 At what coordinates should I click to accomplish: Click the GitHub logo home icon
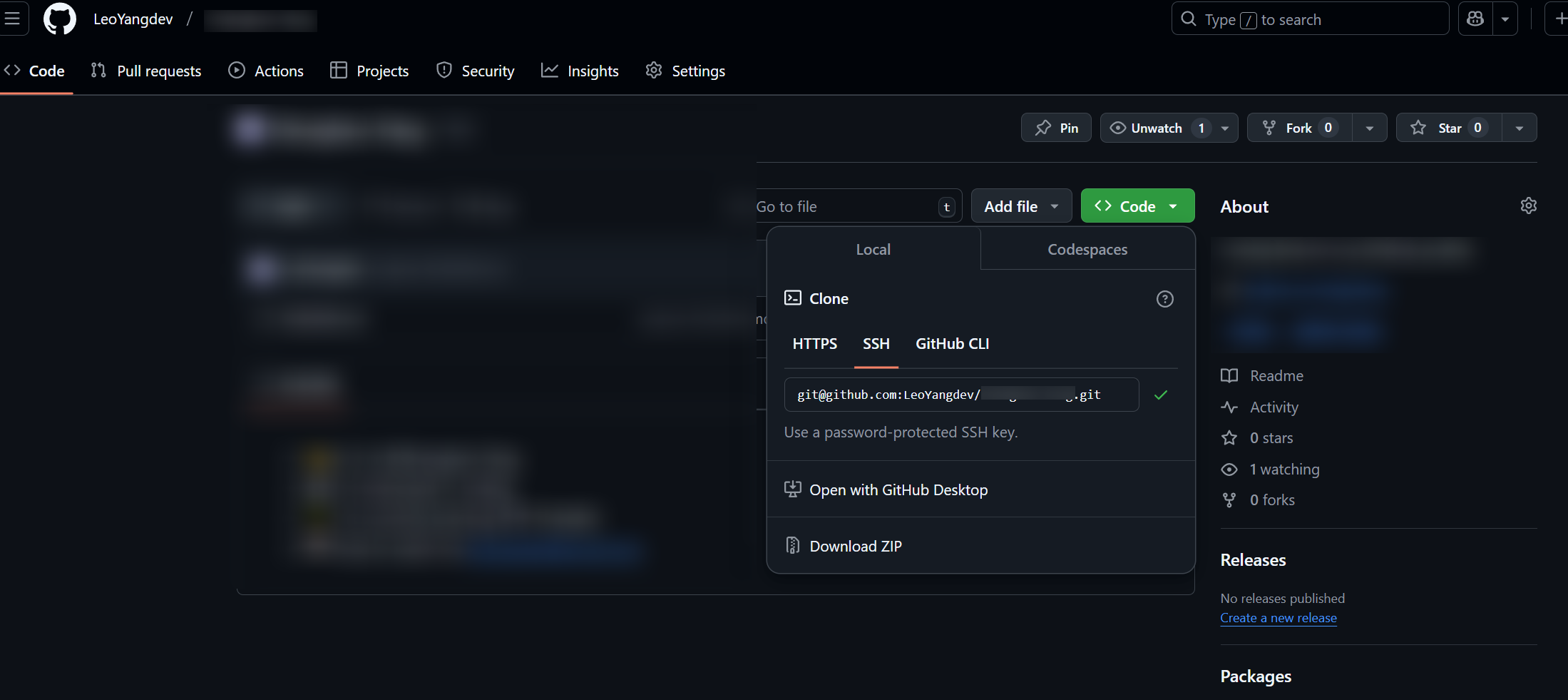click(x=59, y=19)
